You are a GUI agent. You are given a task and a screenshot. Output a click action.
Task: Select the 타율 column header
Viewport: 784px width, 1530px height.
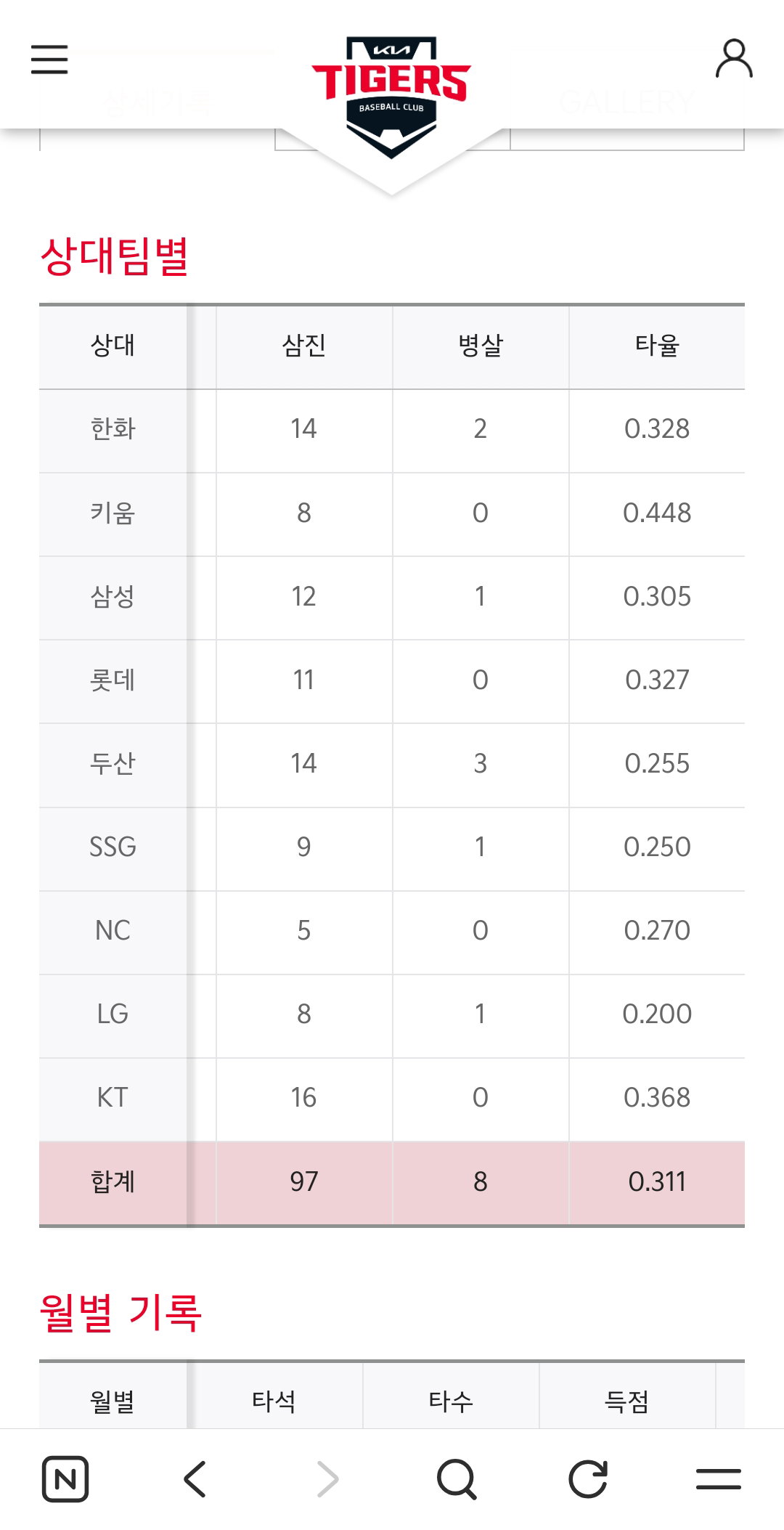(x=657, y=346)
